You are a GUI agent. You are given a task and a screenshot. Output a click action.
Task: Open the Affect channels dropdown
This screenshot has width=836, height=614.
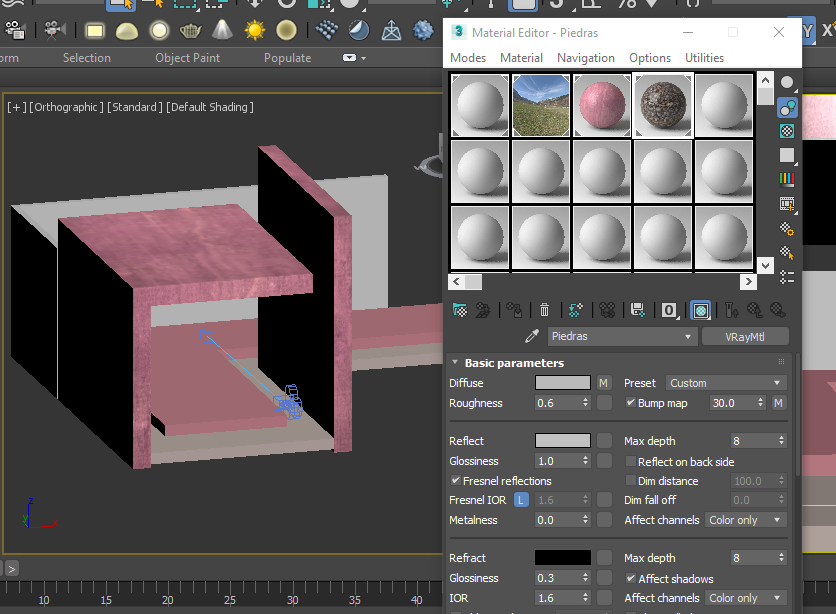click(x=744, y=519)
